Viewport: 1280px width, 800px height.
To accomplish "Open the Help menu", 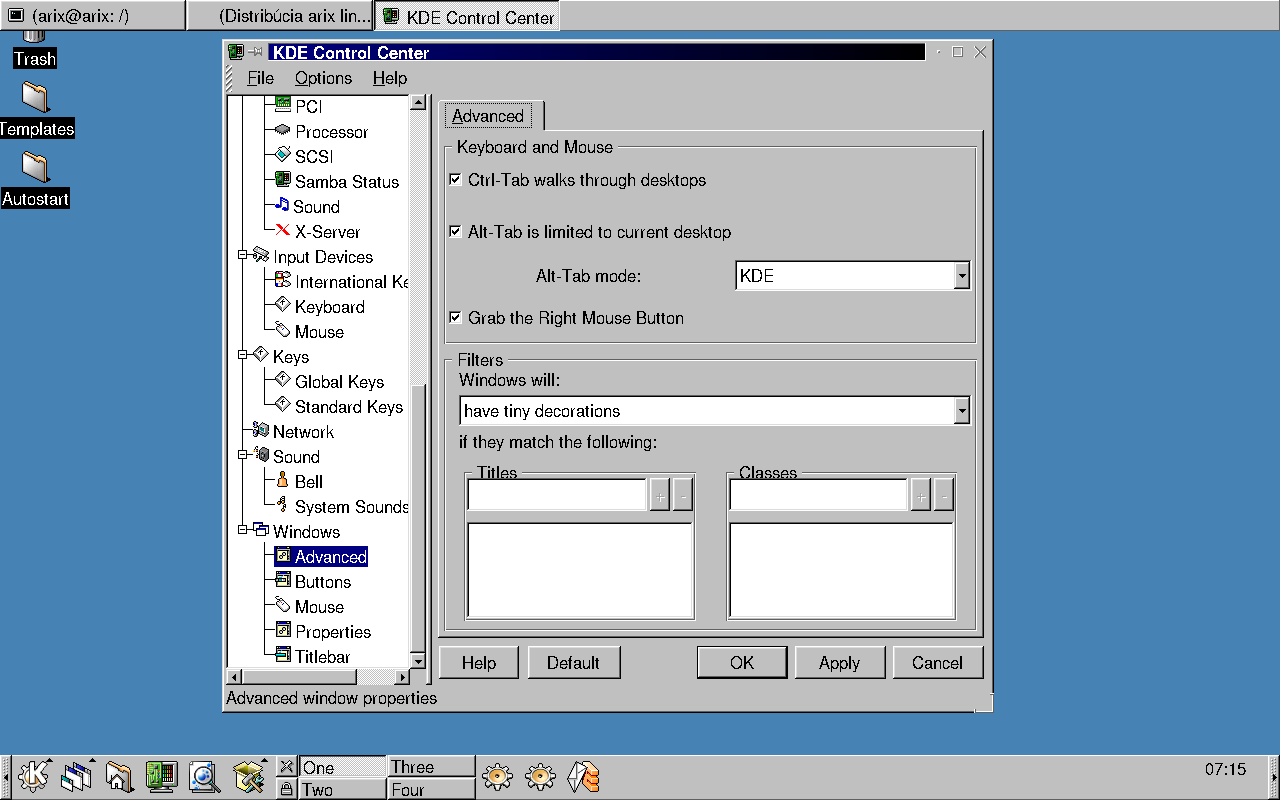I will tap(390, 78).
